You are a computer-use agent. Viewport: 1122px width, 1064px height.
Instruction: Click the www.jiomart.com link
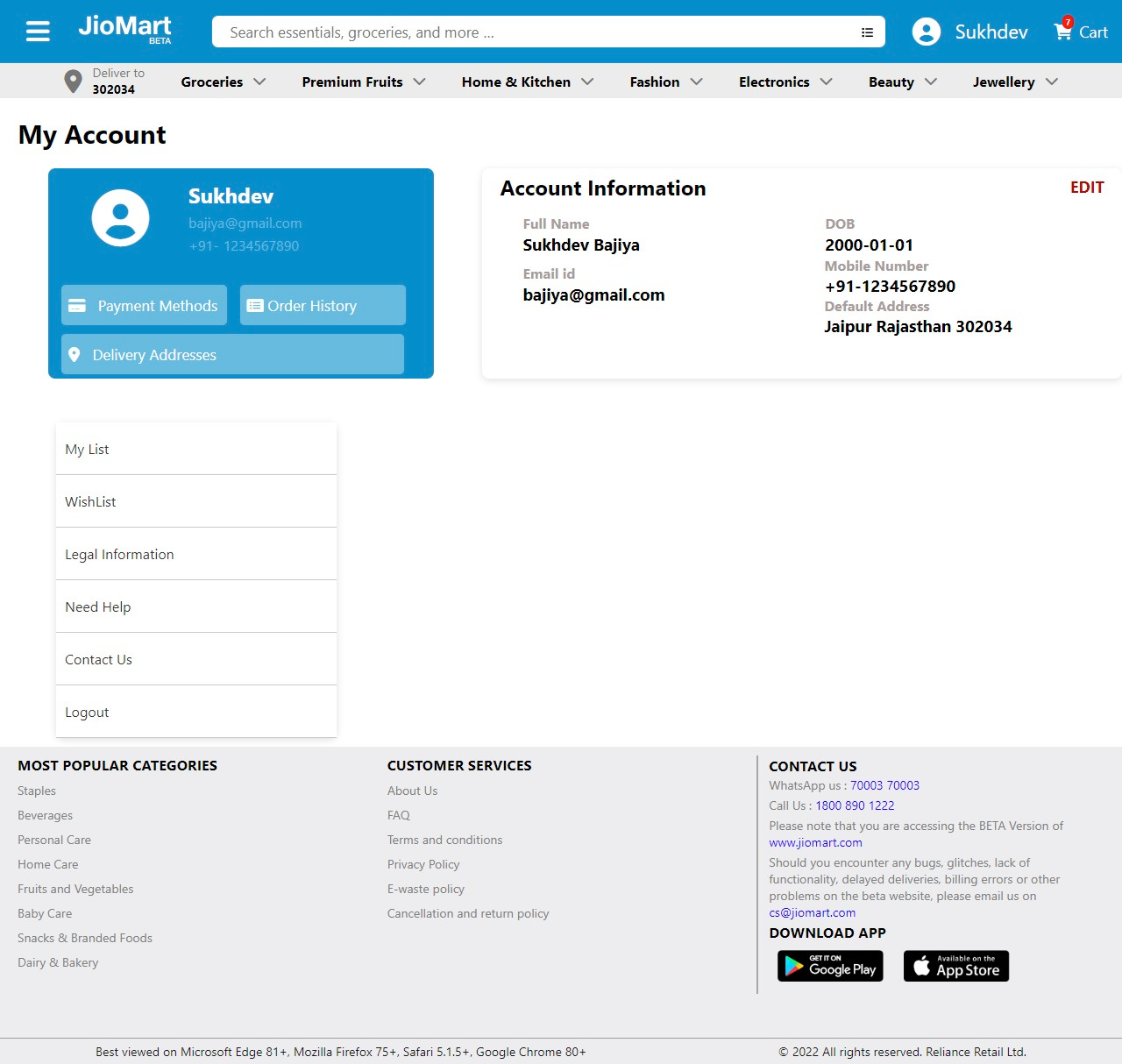click(x=815, y=842)
